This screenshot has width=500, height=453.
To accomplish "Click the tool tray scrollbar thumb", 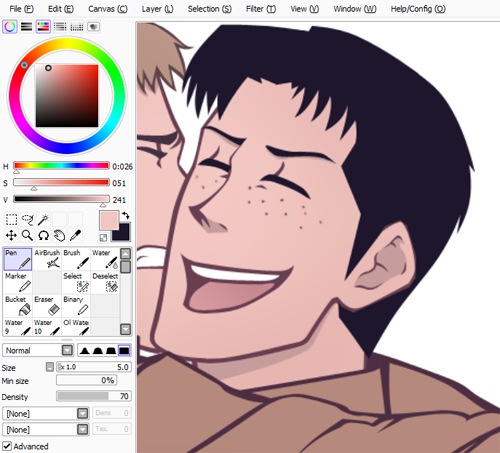I will click(x=125, y=266).
